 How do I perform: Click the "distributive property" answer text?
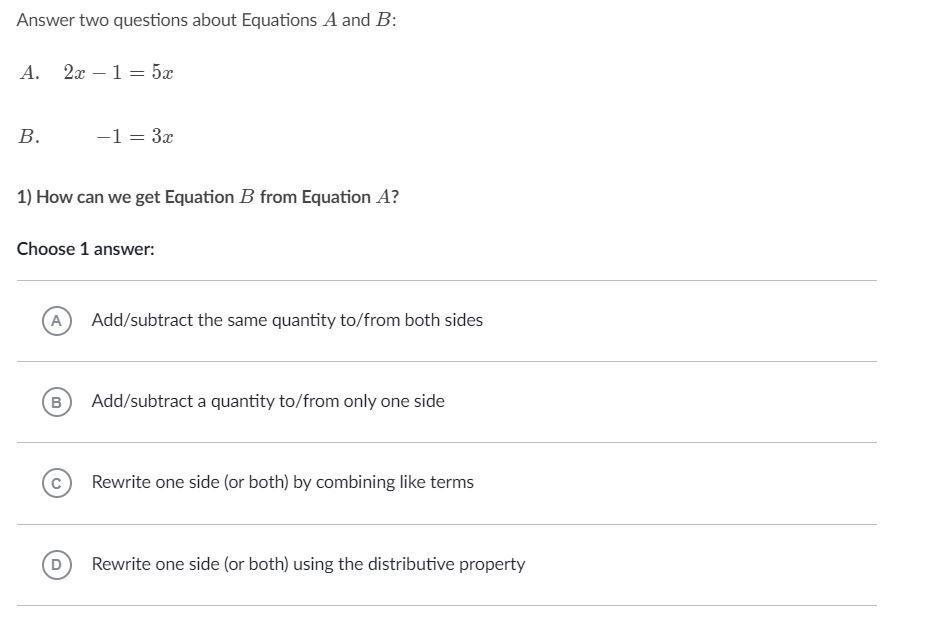click(x=308, y=565)
